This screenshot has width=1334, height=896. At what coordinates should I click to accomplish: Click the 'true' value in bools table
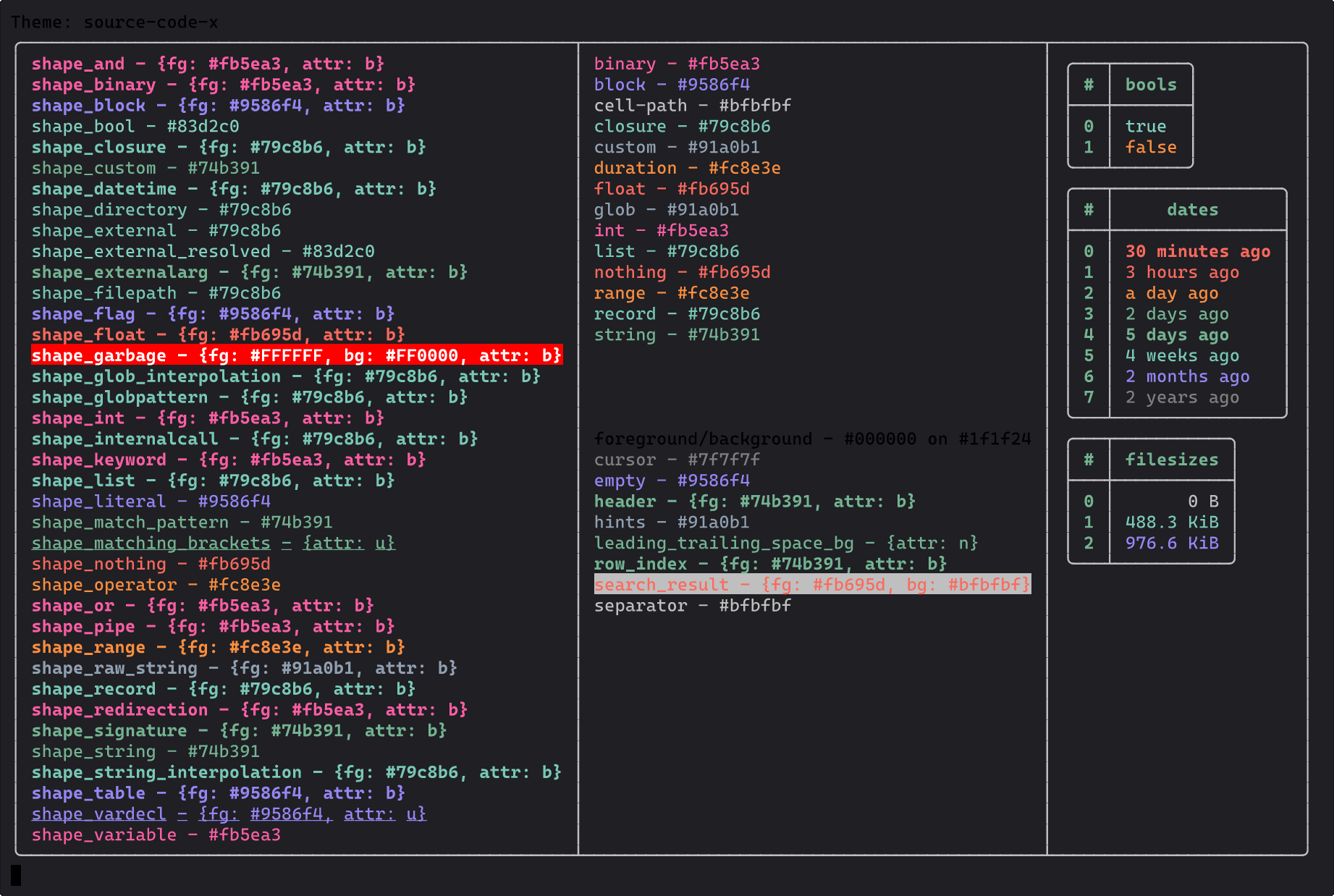click(x=1145, y=127)
